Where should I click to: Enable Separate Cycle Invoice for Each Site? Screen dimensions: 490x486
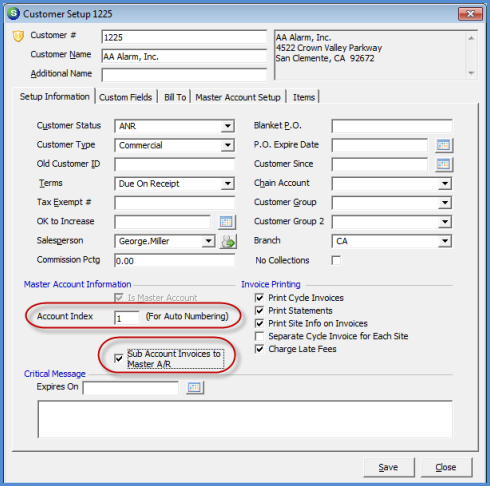[x=259, y=336]
